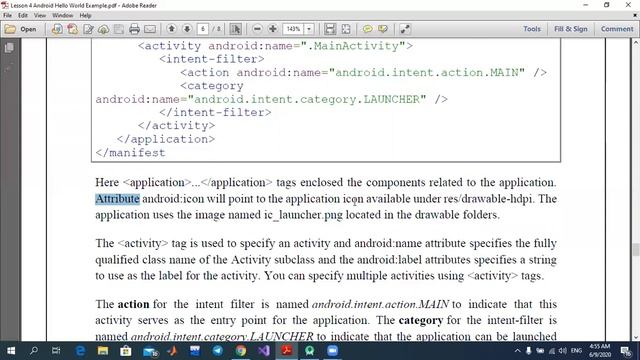Click the highlighted word Attribute

(x=118, y=199)
